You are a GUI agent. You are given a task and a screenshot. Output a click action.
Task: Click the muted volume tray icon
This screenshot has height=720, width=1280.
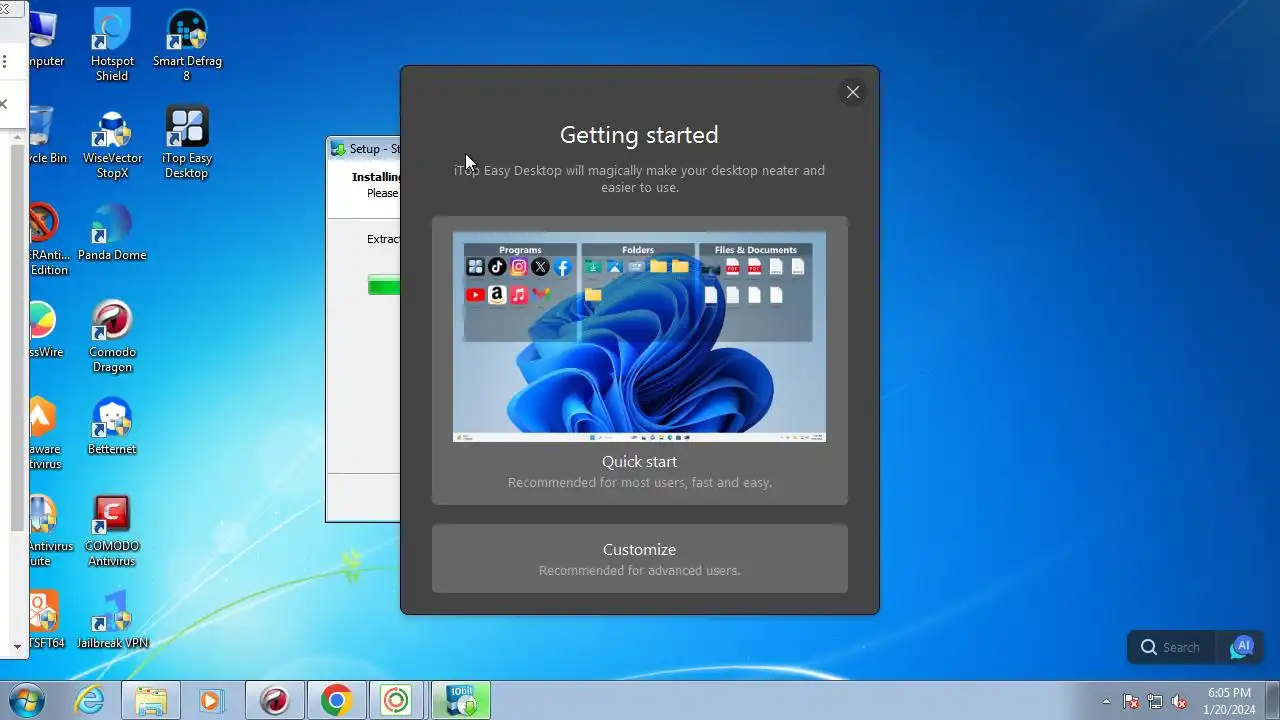click(x=1179, y=701)
